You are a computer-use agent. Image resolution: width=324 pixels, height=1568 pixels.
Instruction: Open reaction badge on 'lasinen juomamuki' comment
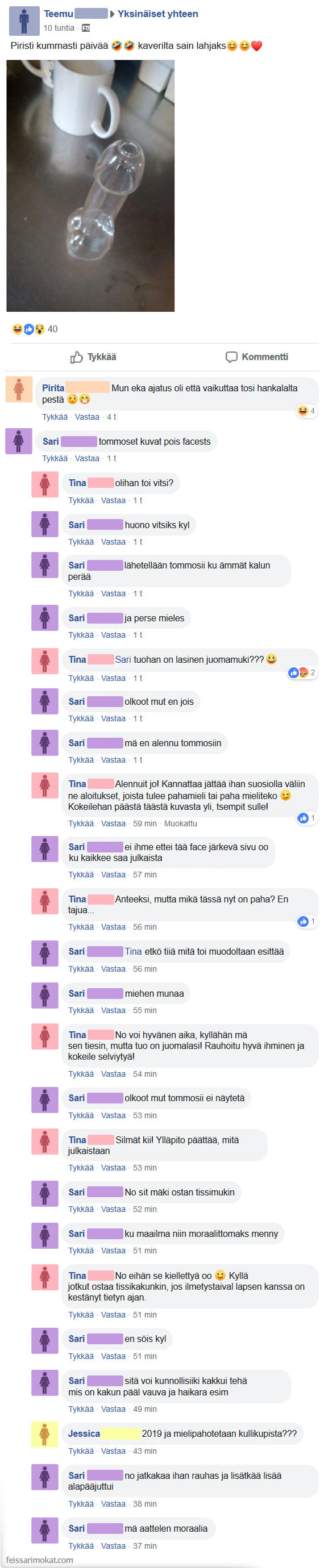click(302, 672)
